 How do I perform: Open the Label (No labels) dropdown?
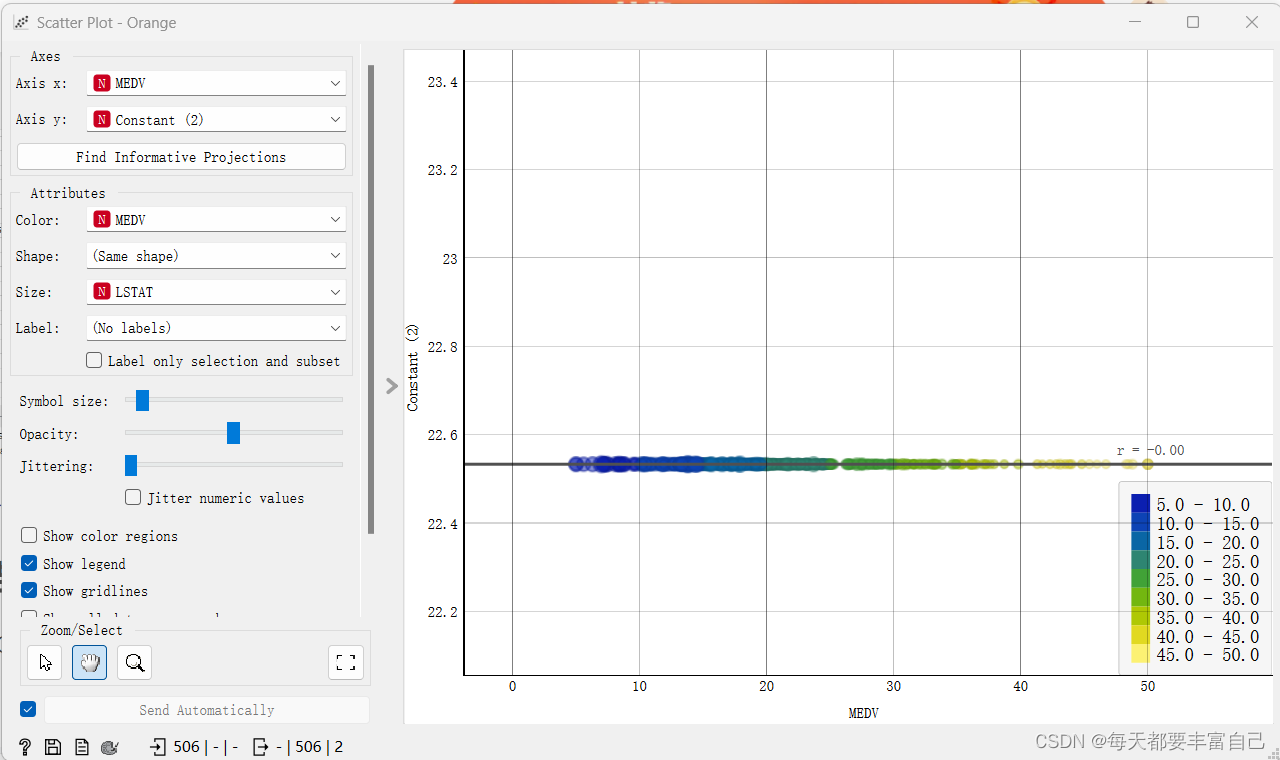[216, 328]
